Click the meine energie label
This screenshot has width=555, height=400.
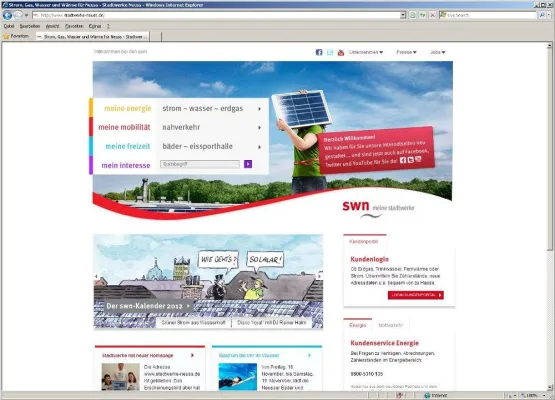[x=128, y=108]
